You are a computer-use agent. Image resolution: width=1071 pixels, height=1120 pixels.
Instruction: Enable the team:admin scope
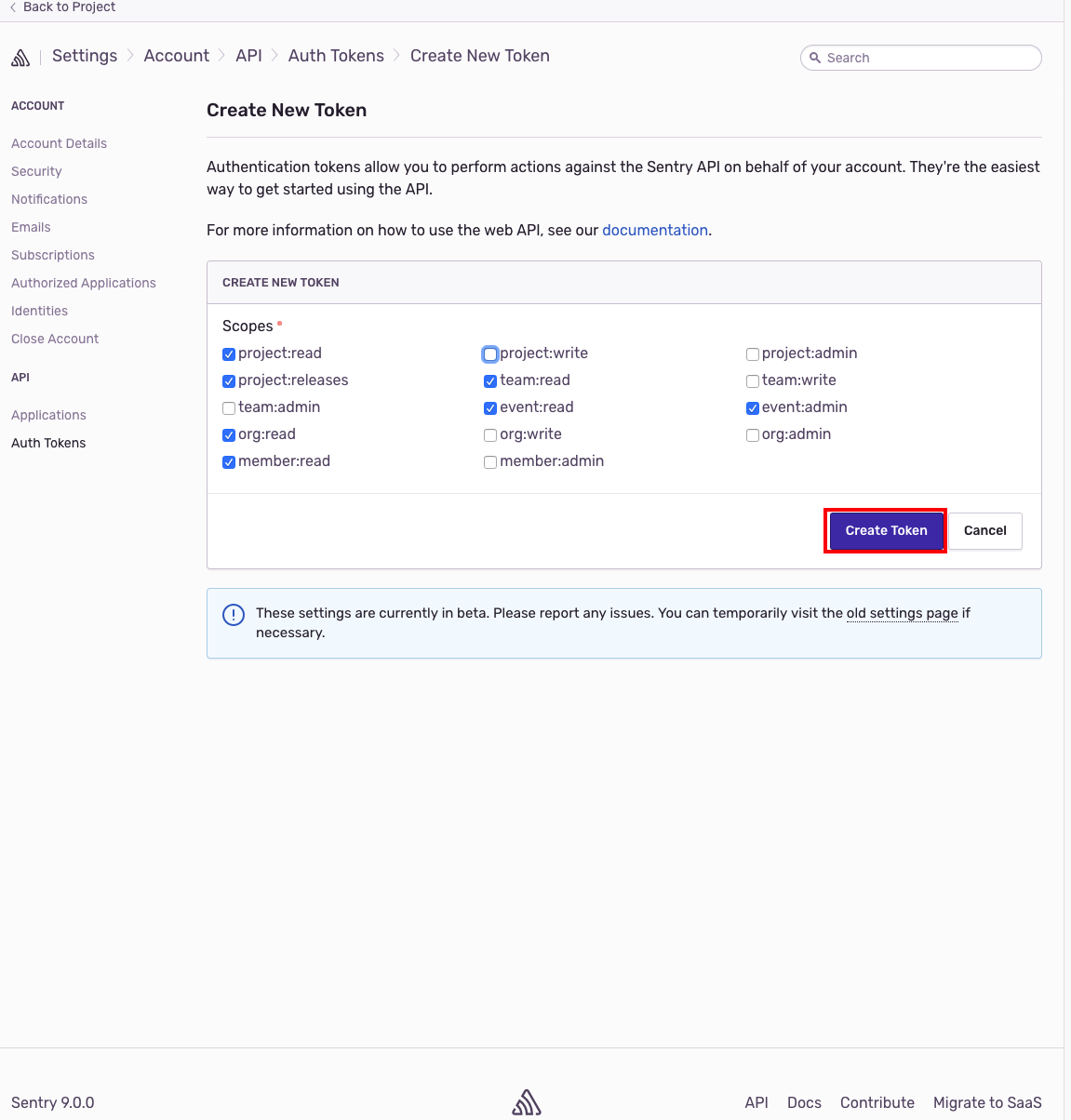point(229,408)
